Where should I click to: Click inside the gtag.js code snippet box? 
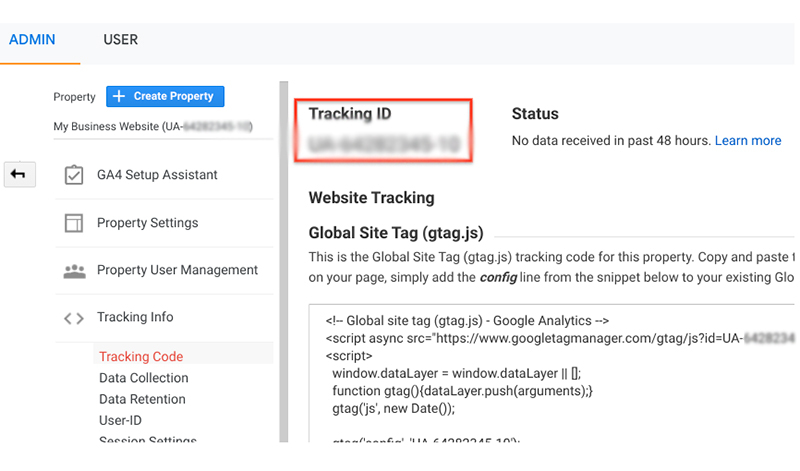(552, 373)
